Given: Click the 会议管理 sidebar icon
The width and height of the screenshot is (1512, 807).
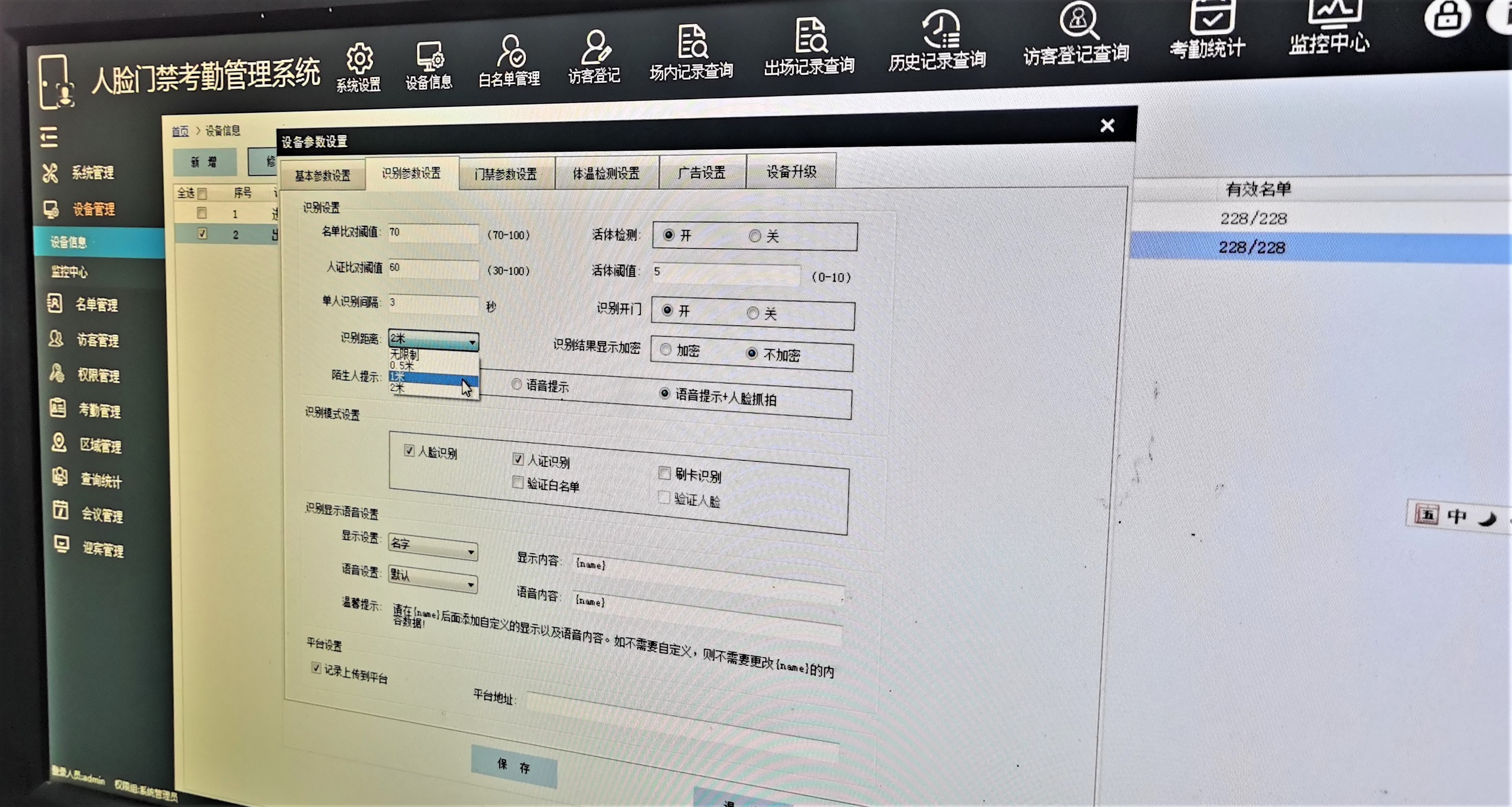Looking at the screenshot, I should click(61, 511).
